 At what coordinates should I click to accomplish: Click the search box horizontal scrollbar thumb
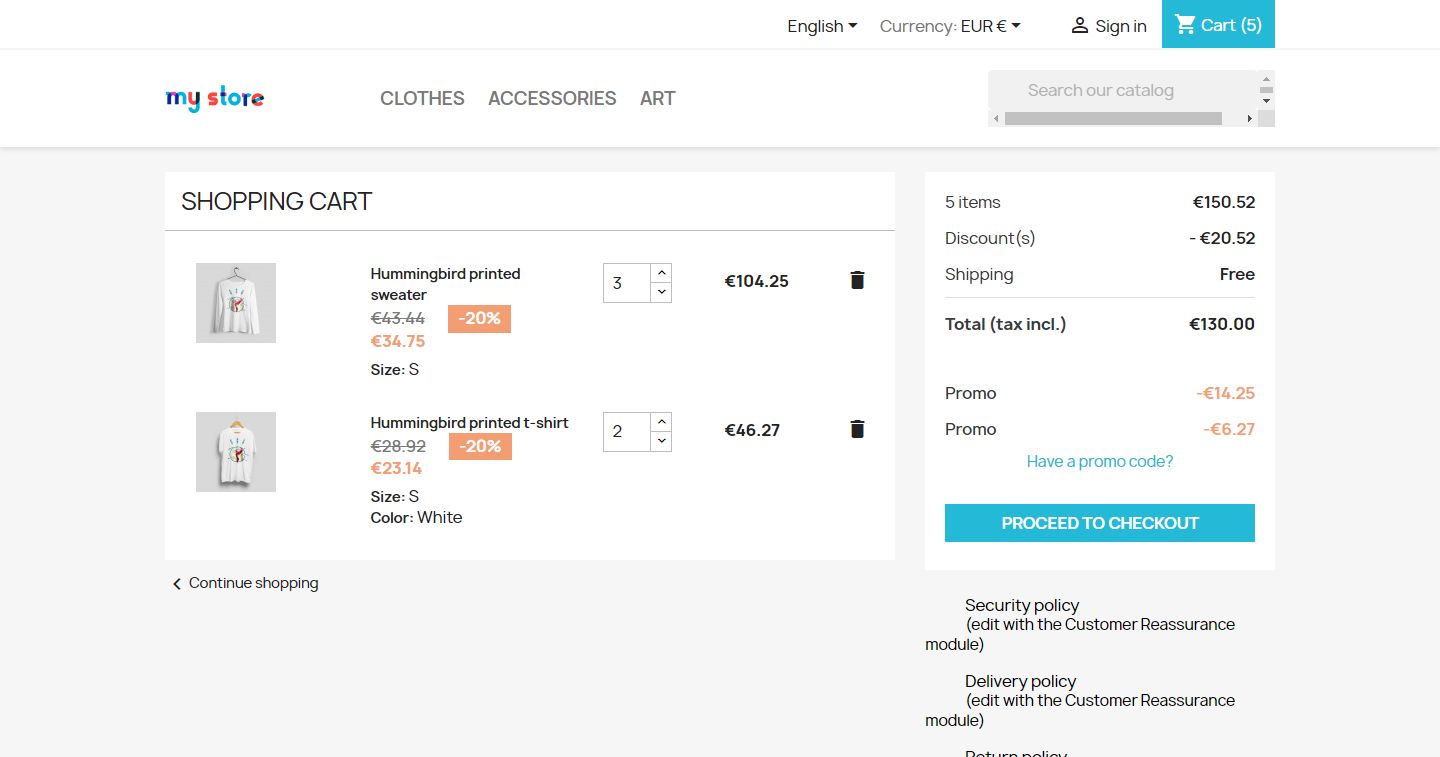coord(1113,119)
